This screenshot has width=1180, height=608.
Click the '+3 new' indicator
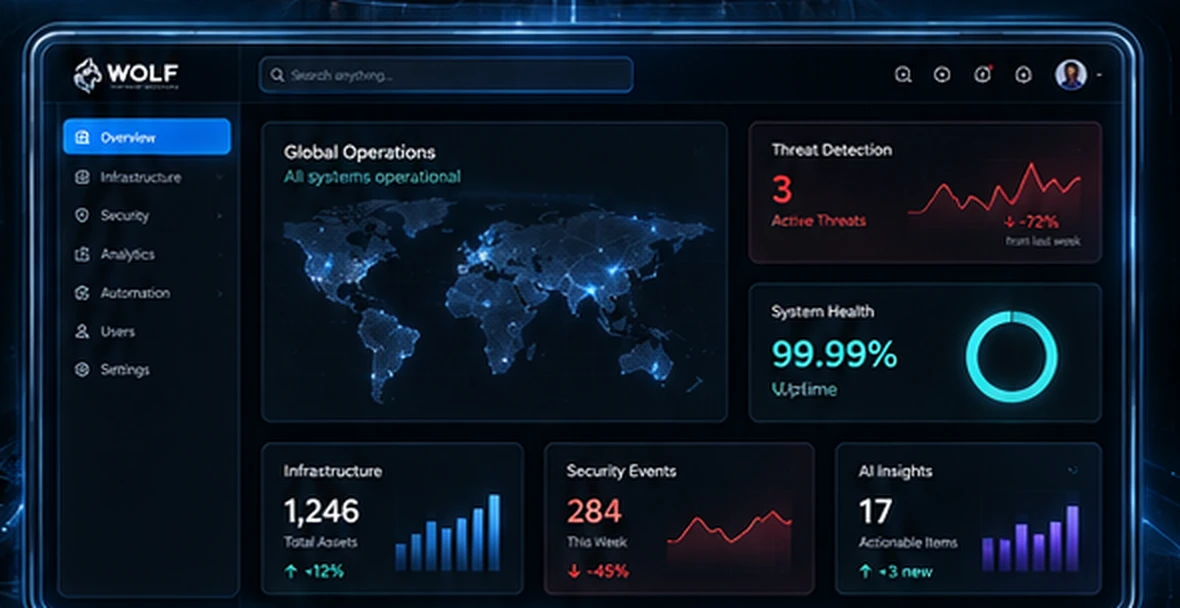coord(895,571)
